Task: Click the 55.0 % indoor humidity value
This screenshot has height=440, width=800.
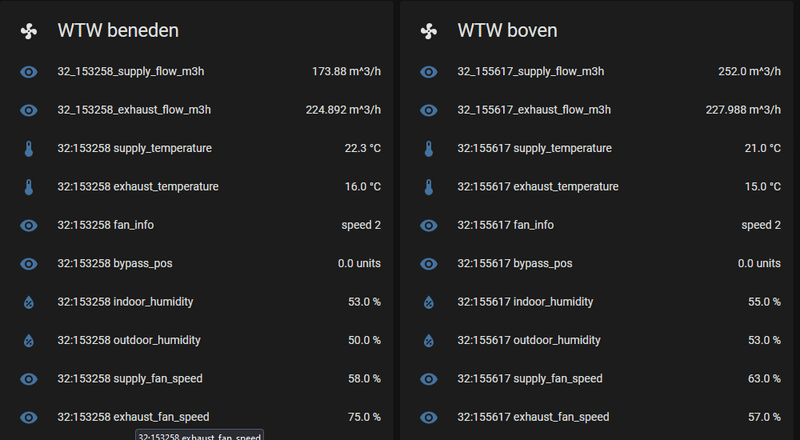Action: tap(763, 302)
